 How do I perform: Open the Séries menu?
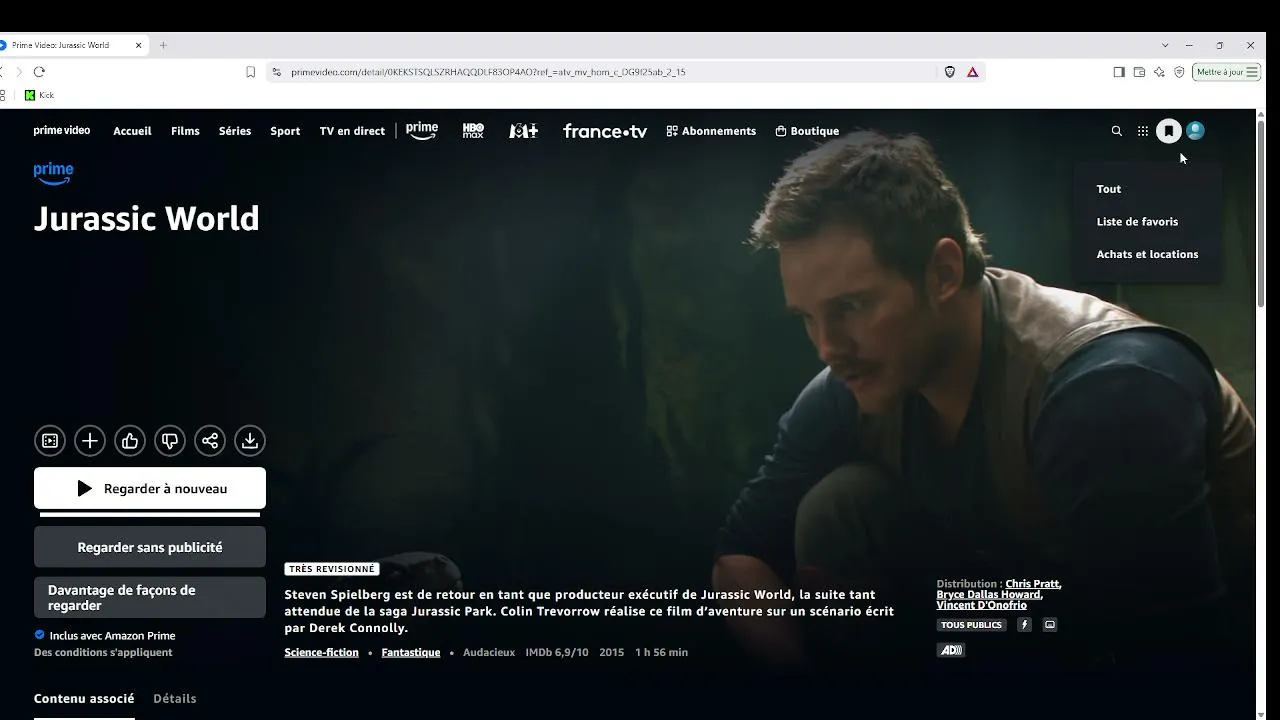click(235, 131)
